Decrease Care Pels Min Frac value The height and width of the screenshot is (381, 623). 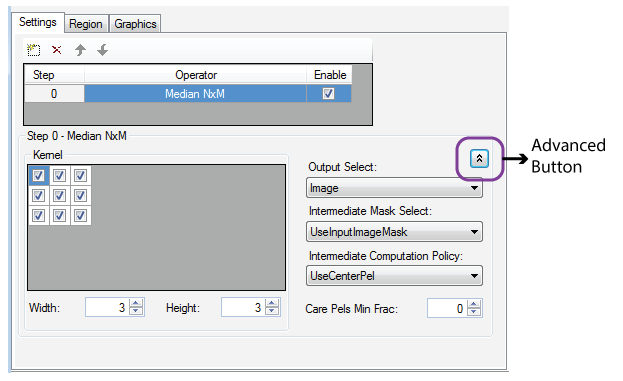click(474, 313)
